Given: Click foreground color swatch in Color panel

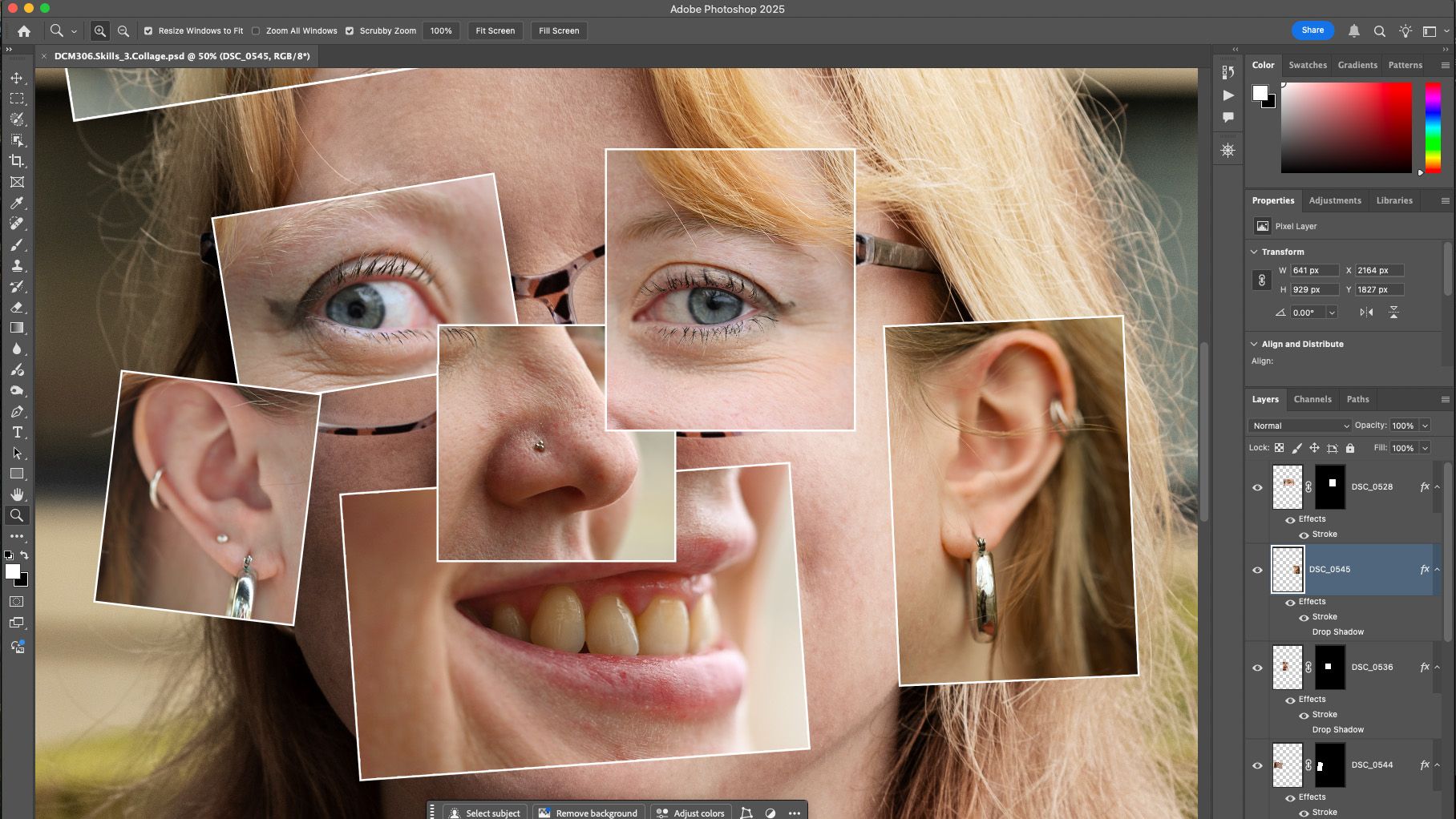Looking at the screenshot, I should pos(1260,92).
